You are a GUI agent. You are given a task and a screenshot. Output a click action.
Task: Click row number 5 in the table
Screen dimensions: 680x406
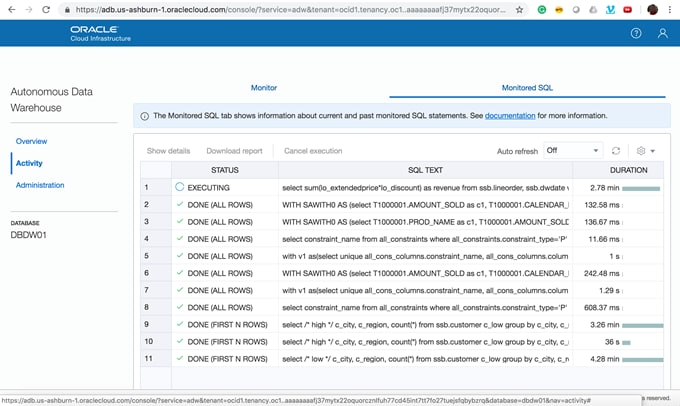click(147, 256)
